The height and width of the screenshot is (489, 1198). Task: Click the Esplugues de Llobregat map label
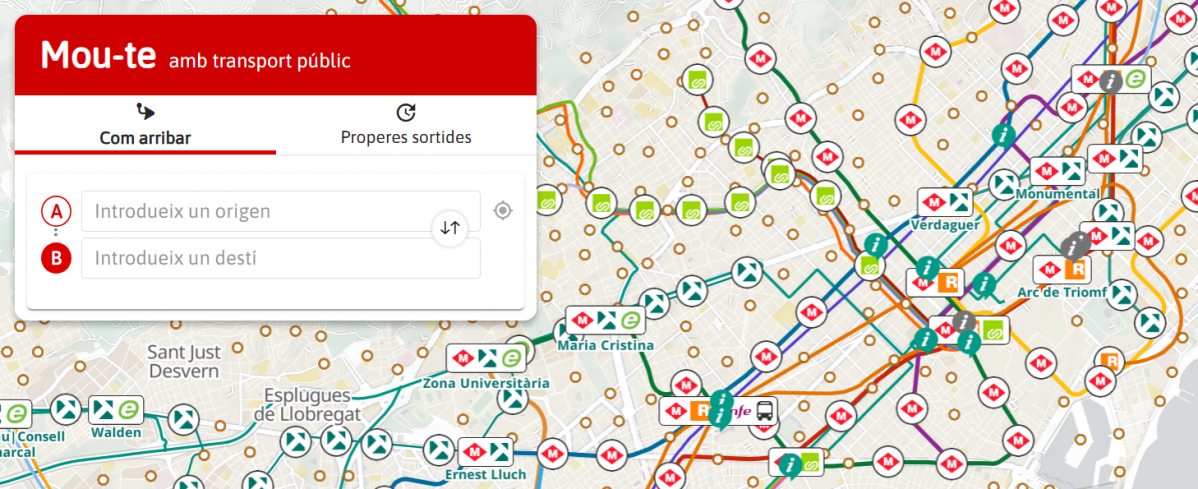click(307, 404)
